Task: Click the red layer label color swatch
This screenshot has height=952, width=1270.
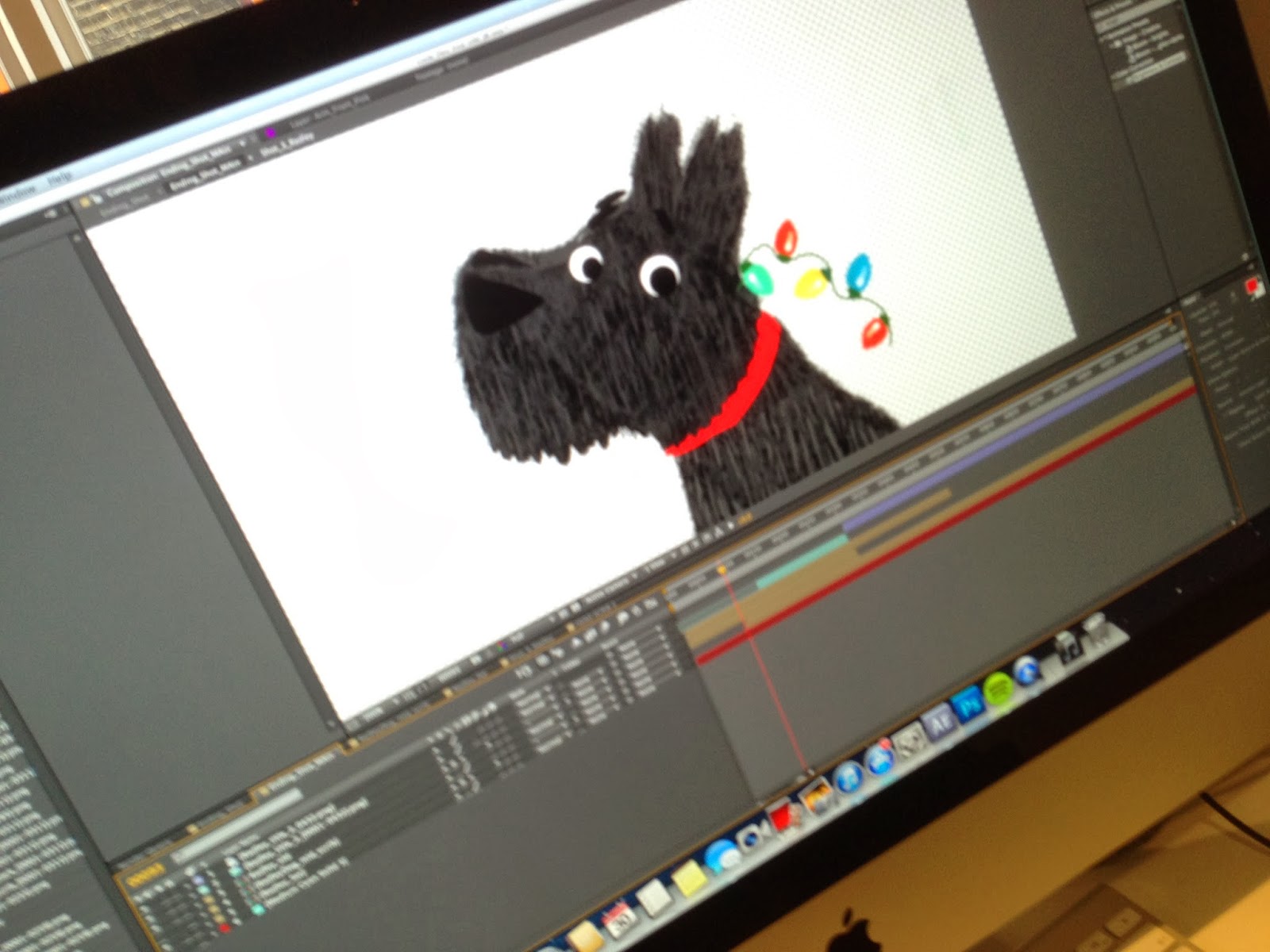Action: point(224,927)
